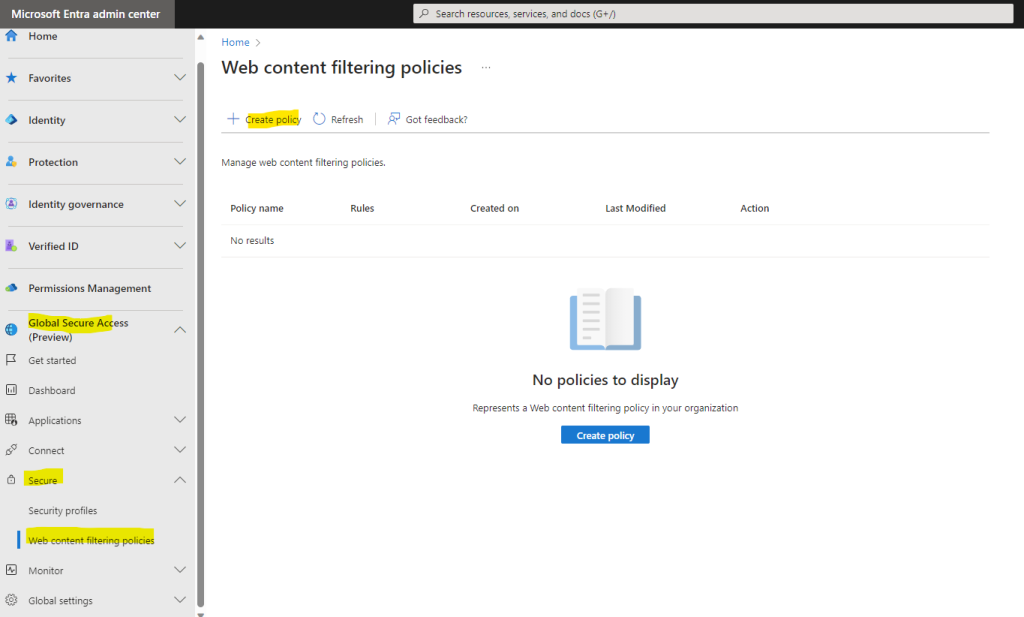Screen dimensions: 1024x617
Task: Click the Secure lock icon
Action: 11,480
